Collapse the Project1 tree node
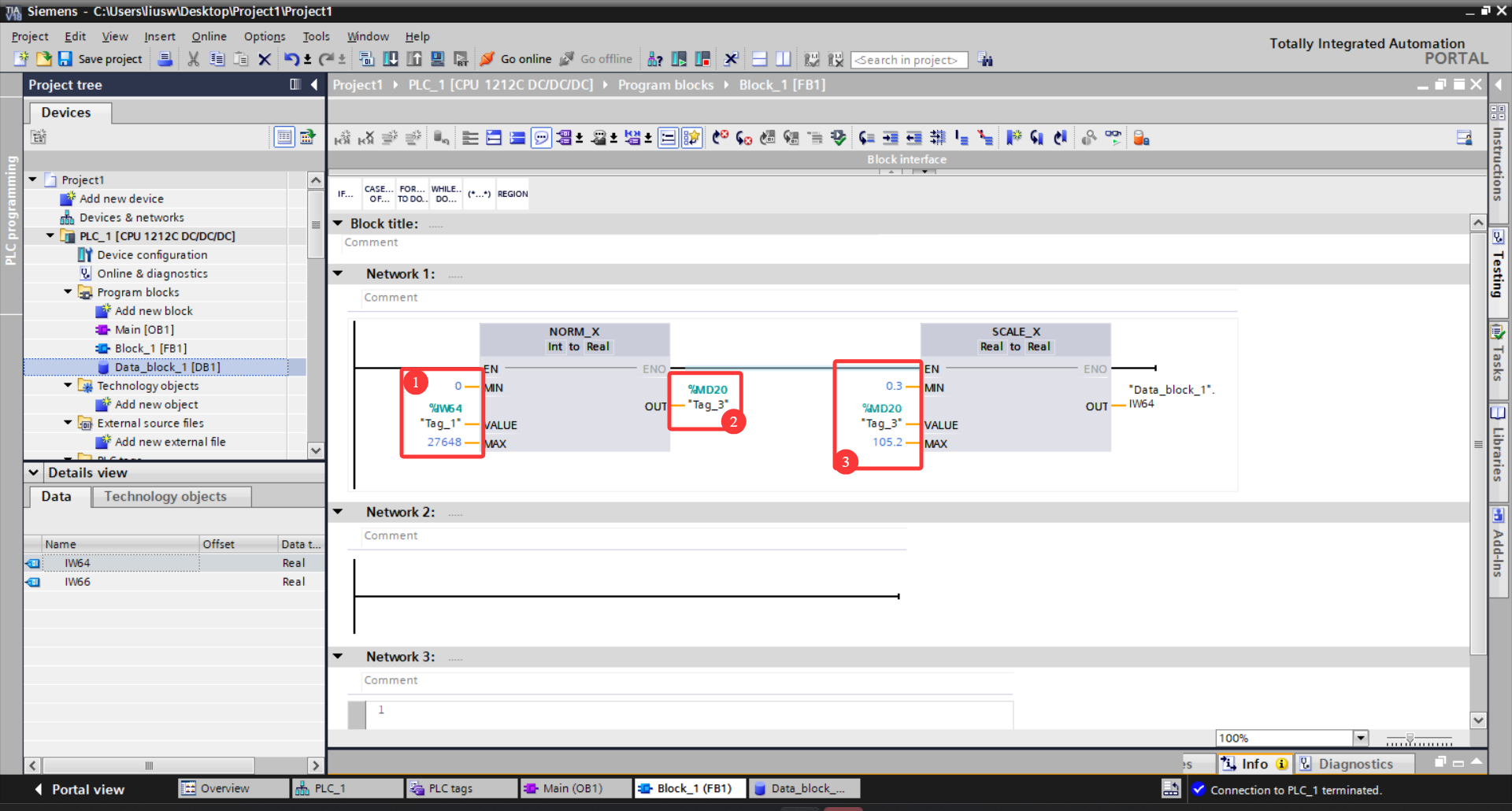 [x=33, y=180]
